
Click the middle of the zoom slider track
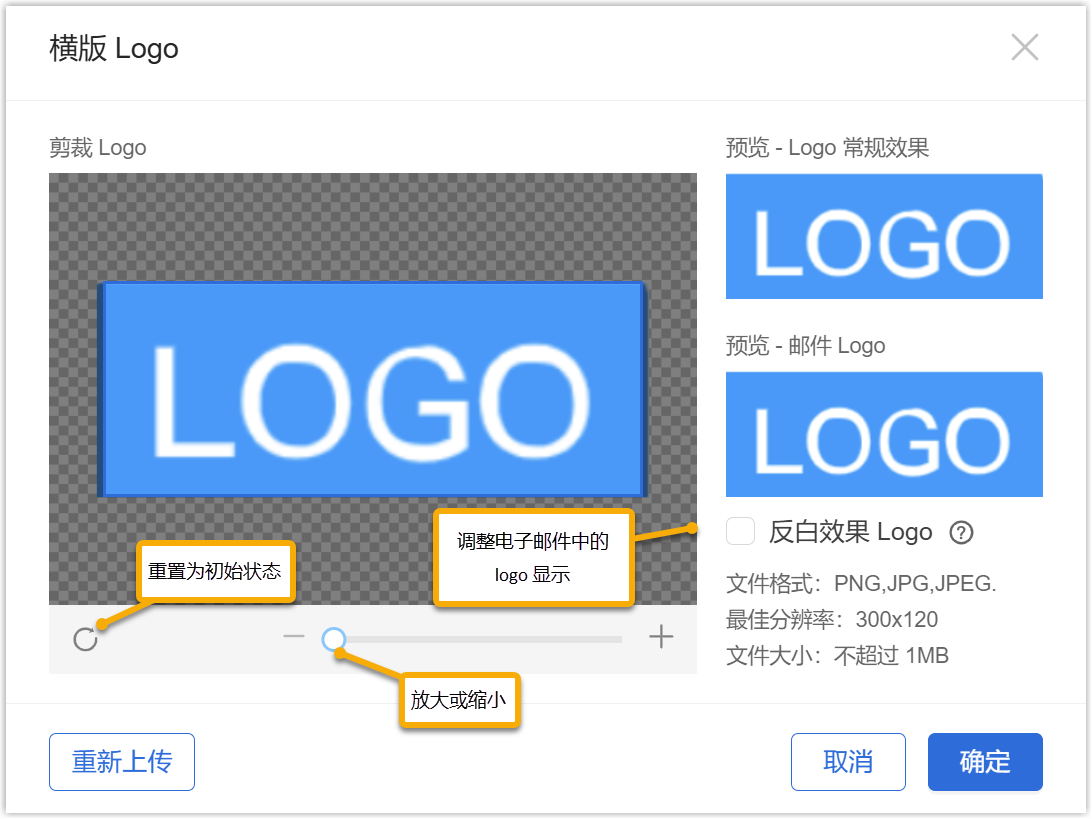click(x=478, y=638)
